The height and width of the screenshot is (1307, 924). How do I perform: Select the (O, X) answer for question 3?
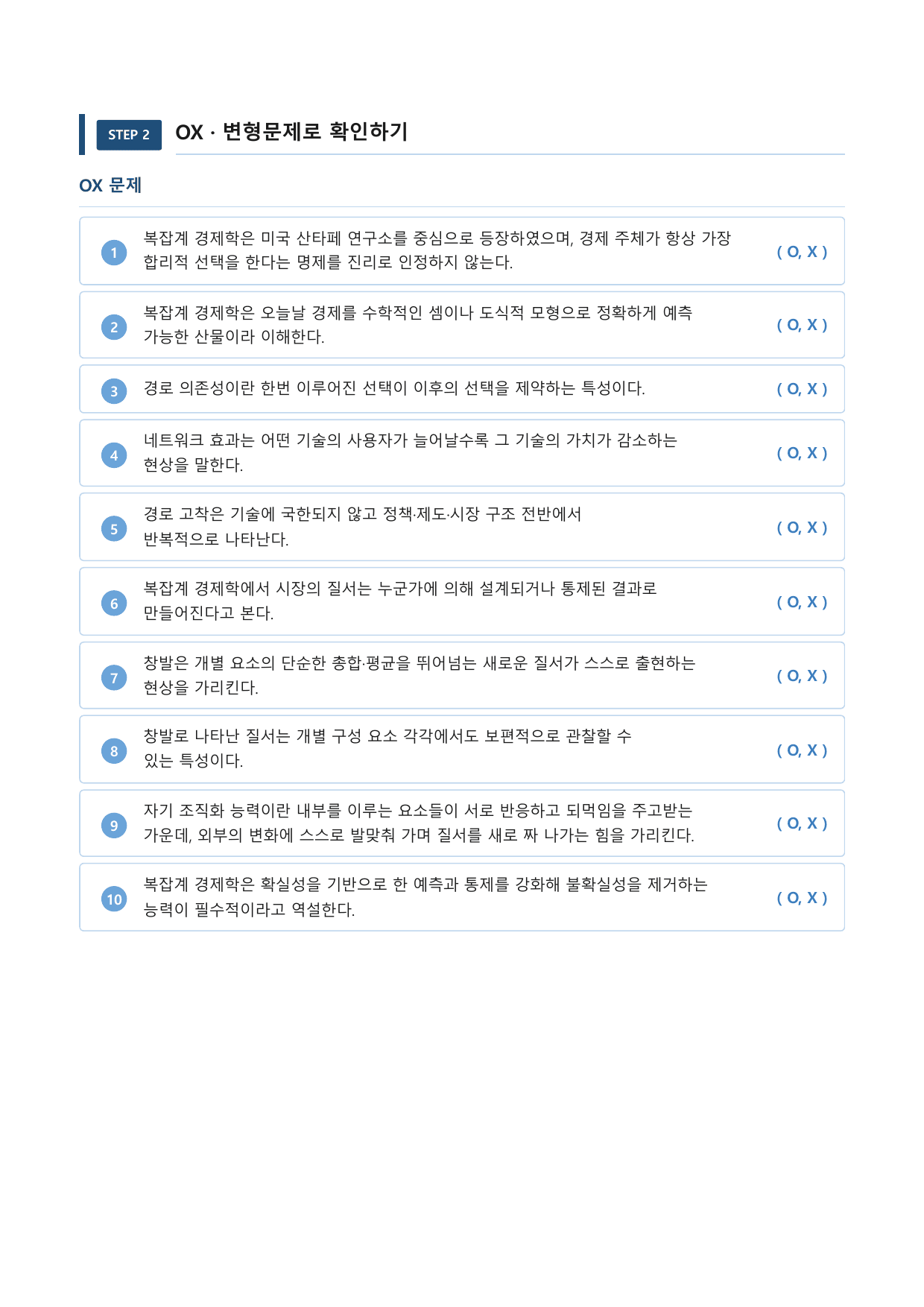click(x=802, y=389)
